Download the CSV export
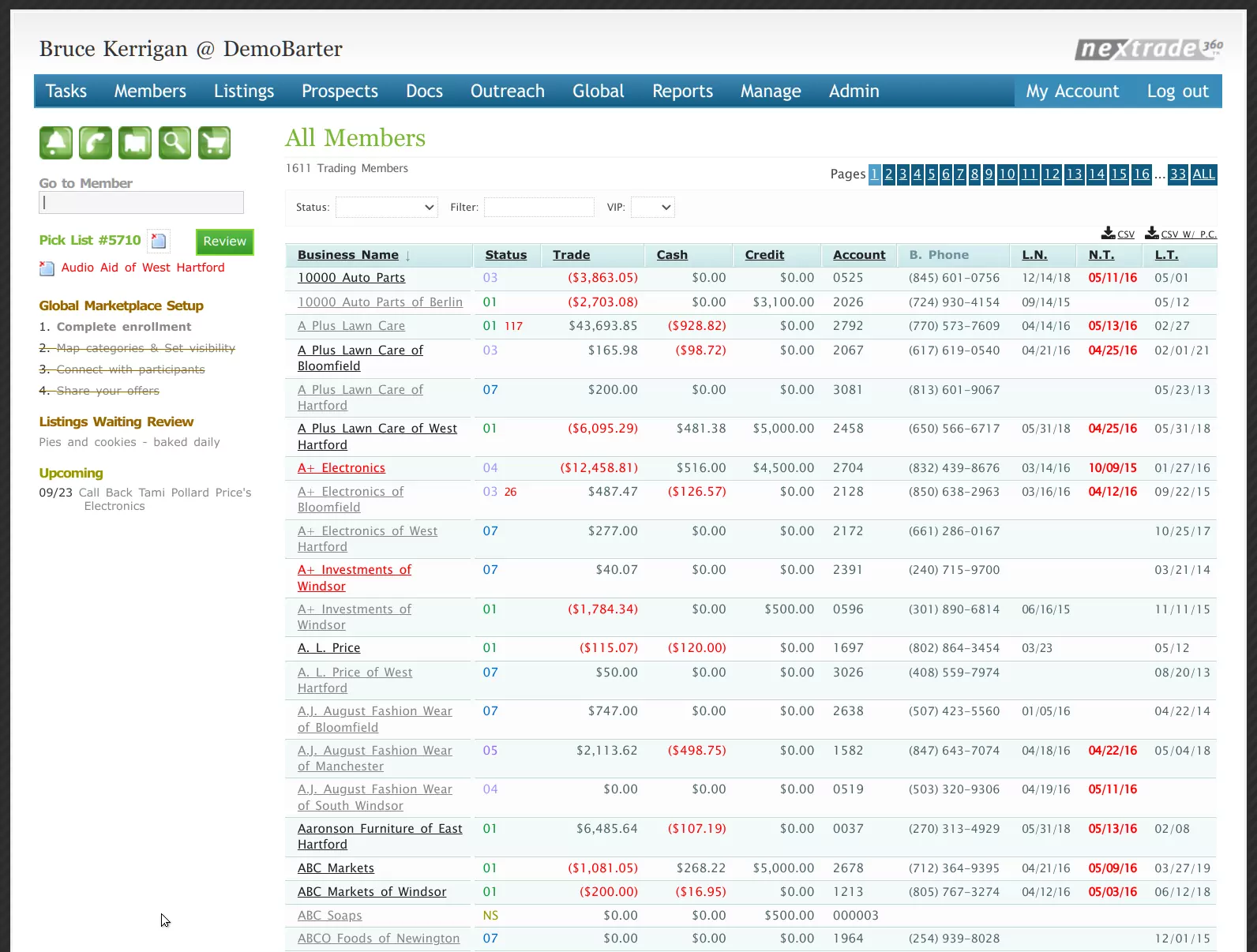This screenshot has height=952, width=1257. coord(1118,234)
